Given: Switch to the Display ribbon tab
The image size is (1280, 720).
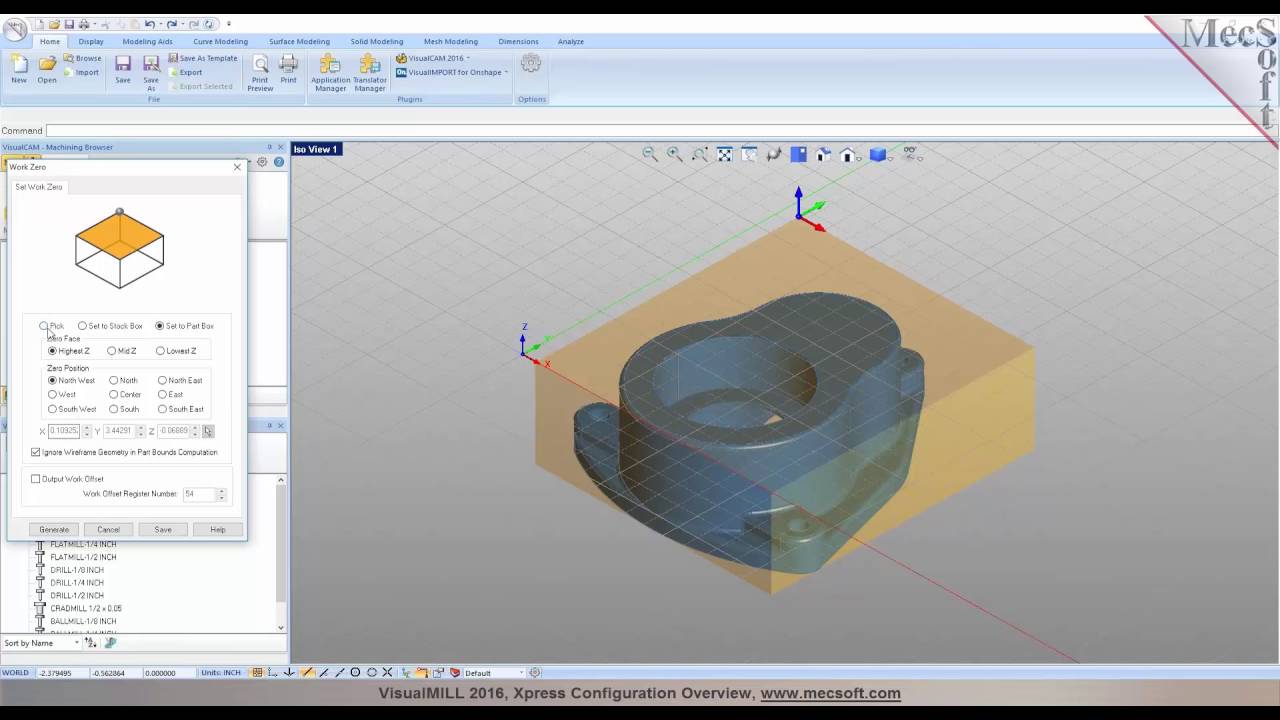Looking at the screenshot, I should point(91,42).
